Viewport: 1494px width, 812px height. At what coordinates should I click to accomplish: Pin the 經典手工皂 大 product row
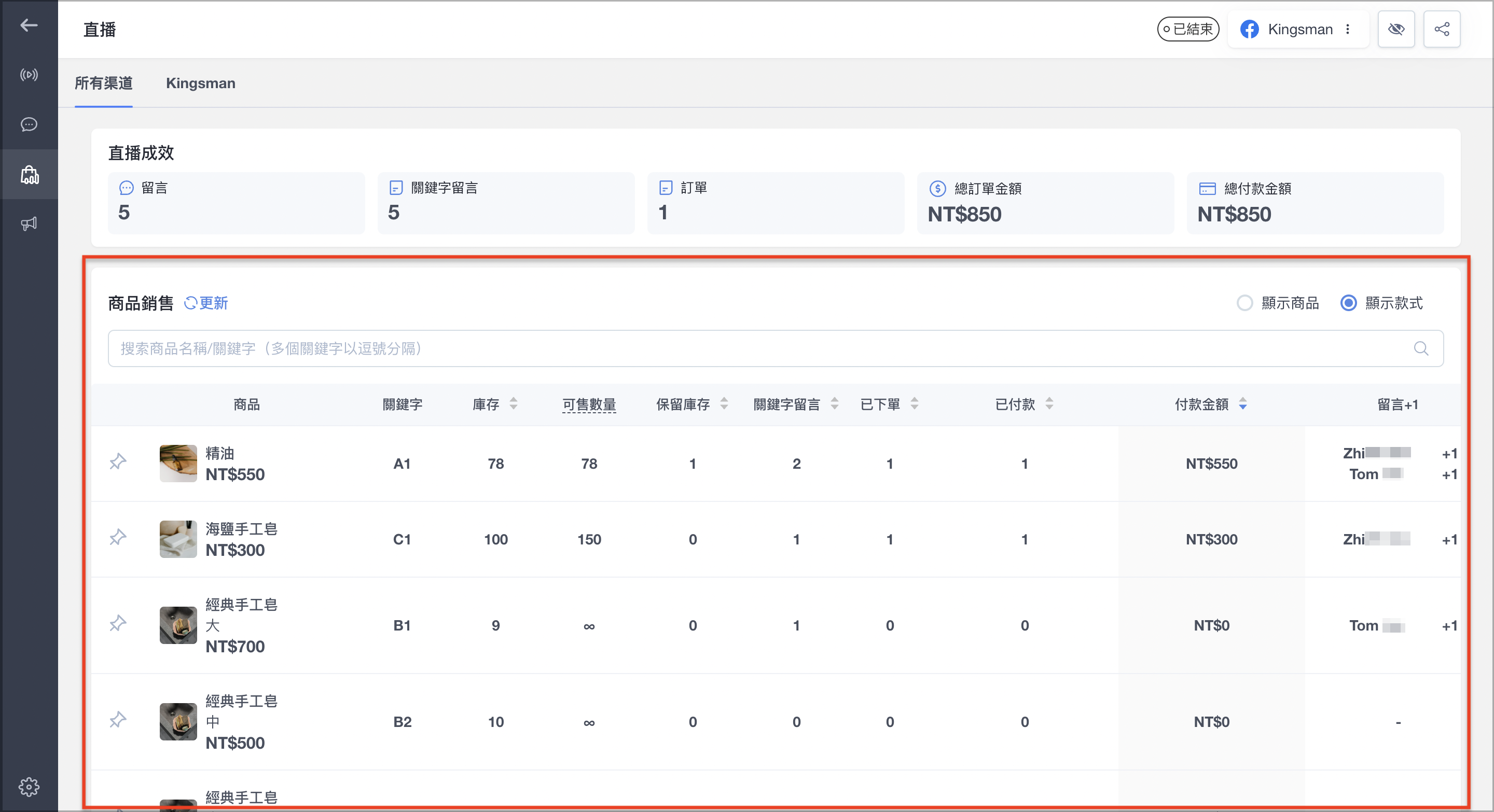coord(118,624)
